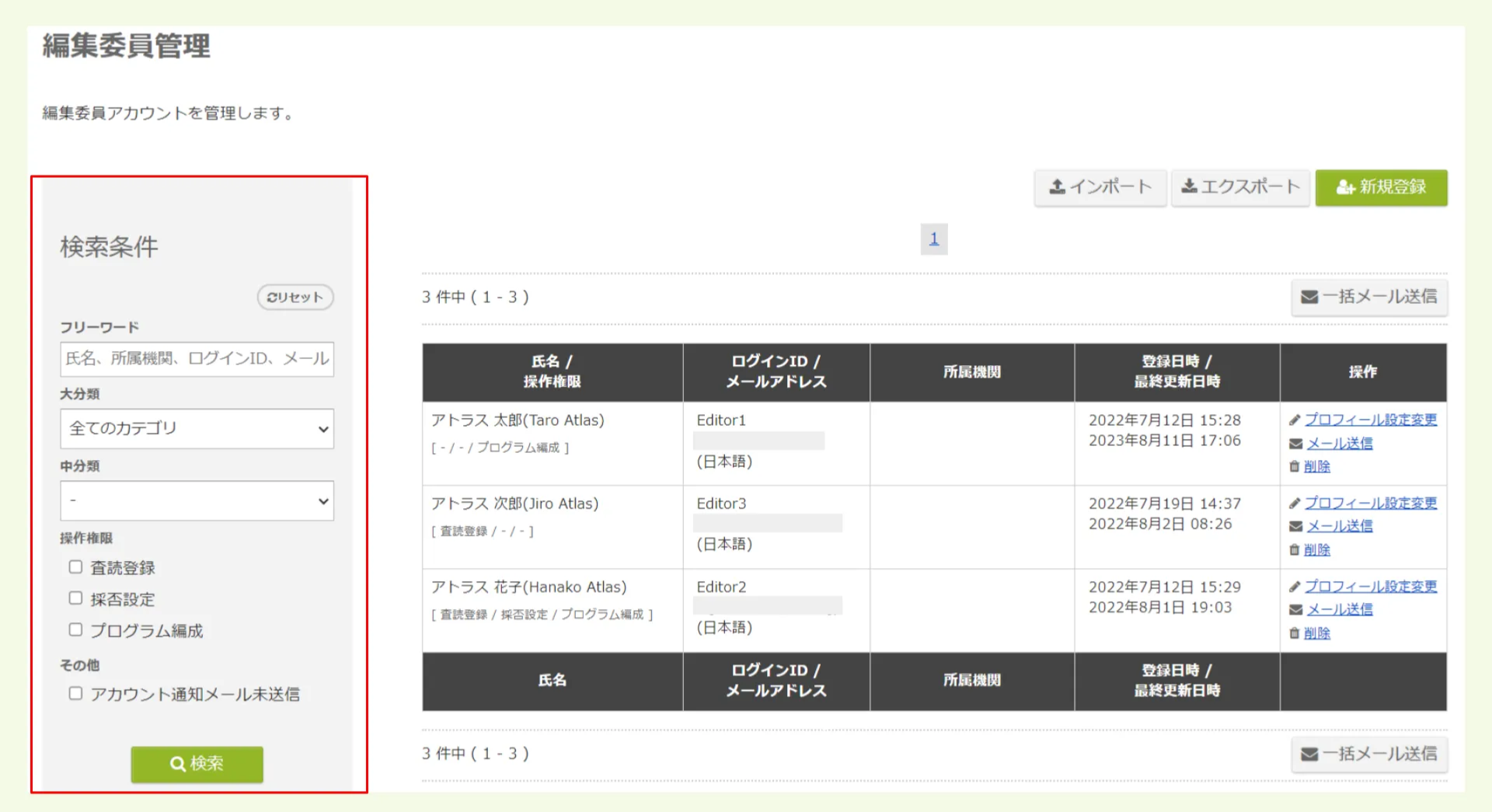Click the person-add icon on 新規登録 button
The image size is (1492, 812).
pos(1344,186)
